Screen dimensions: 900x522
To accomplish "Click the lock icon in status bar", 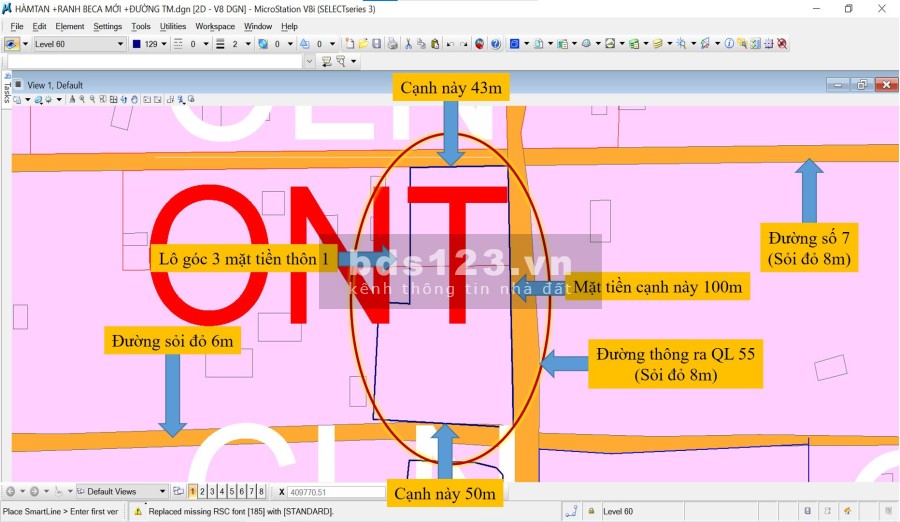I will [591, 511].
